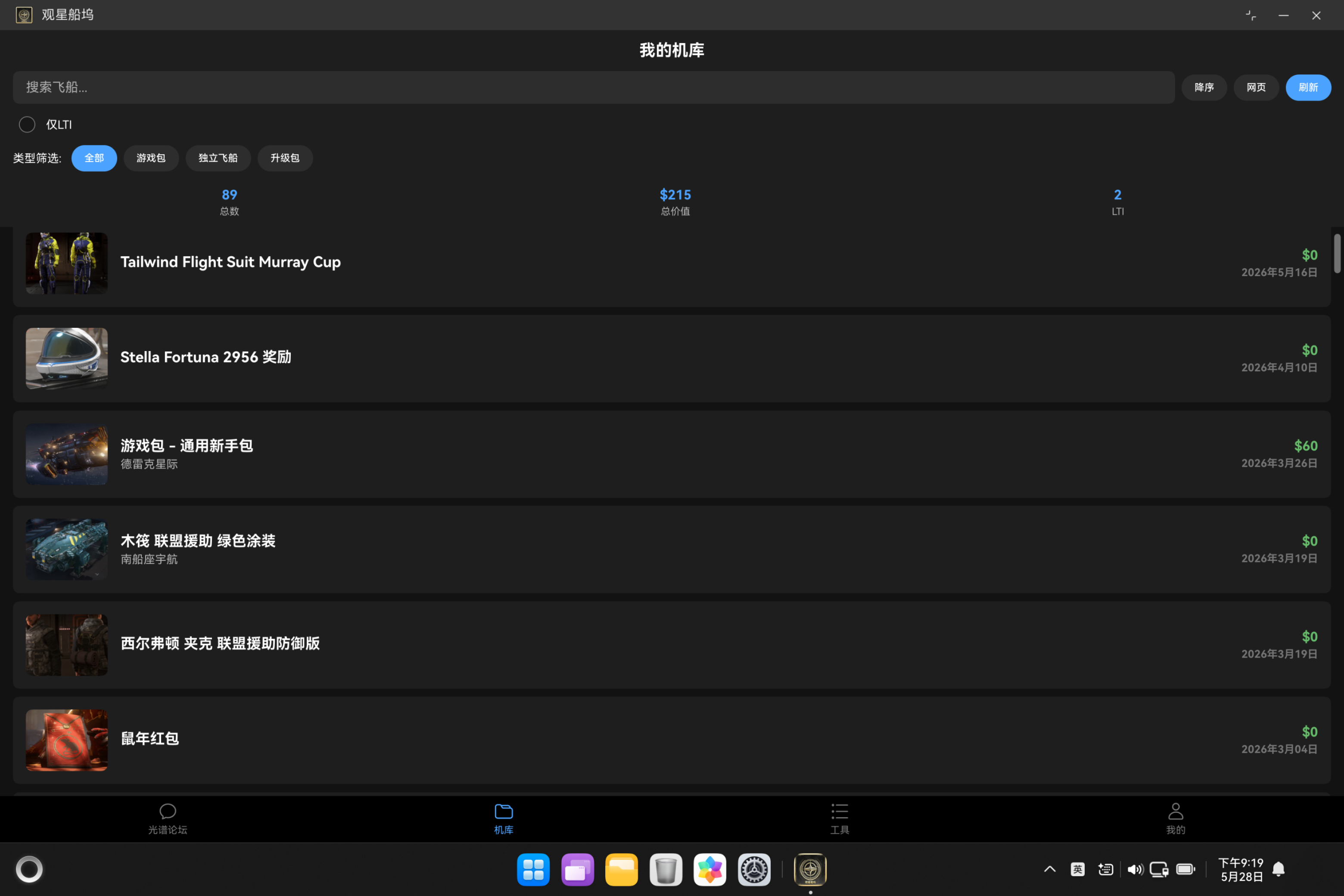Open the colorful gallery dock icon
This screenshot has height=896, width=1344.
(x=710, y=870)
